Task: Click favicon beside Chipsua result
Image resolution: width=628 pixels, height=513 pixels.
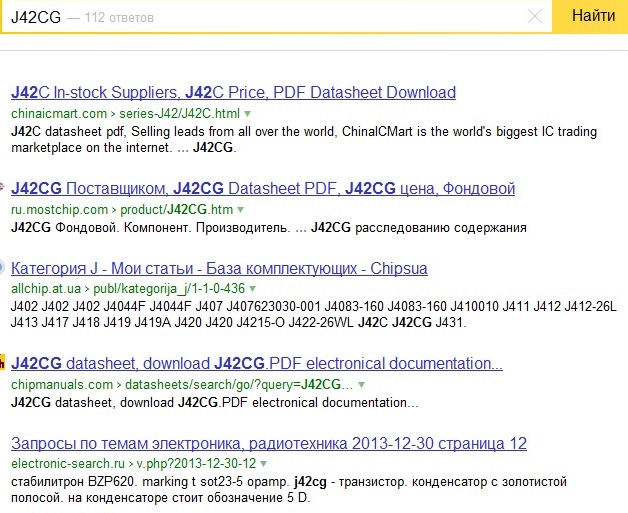Action: click(2, 267)
